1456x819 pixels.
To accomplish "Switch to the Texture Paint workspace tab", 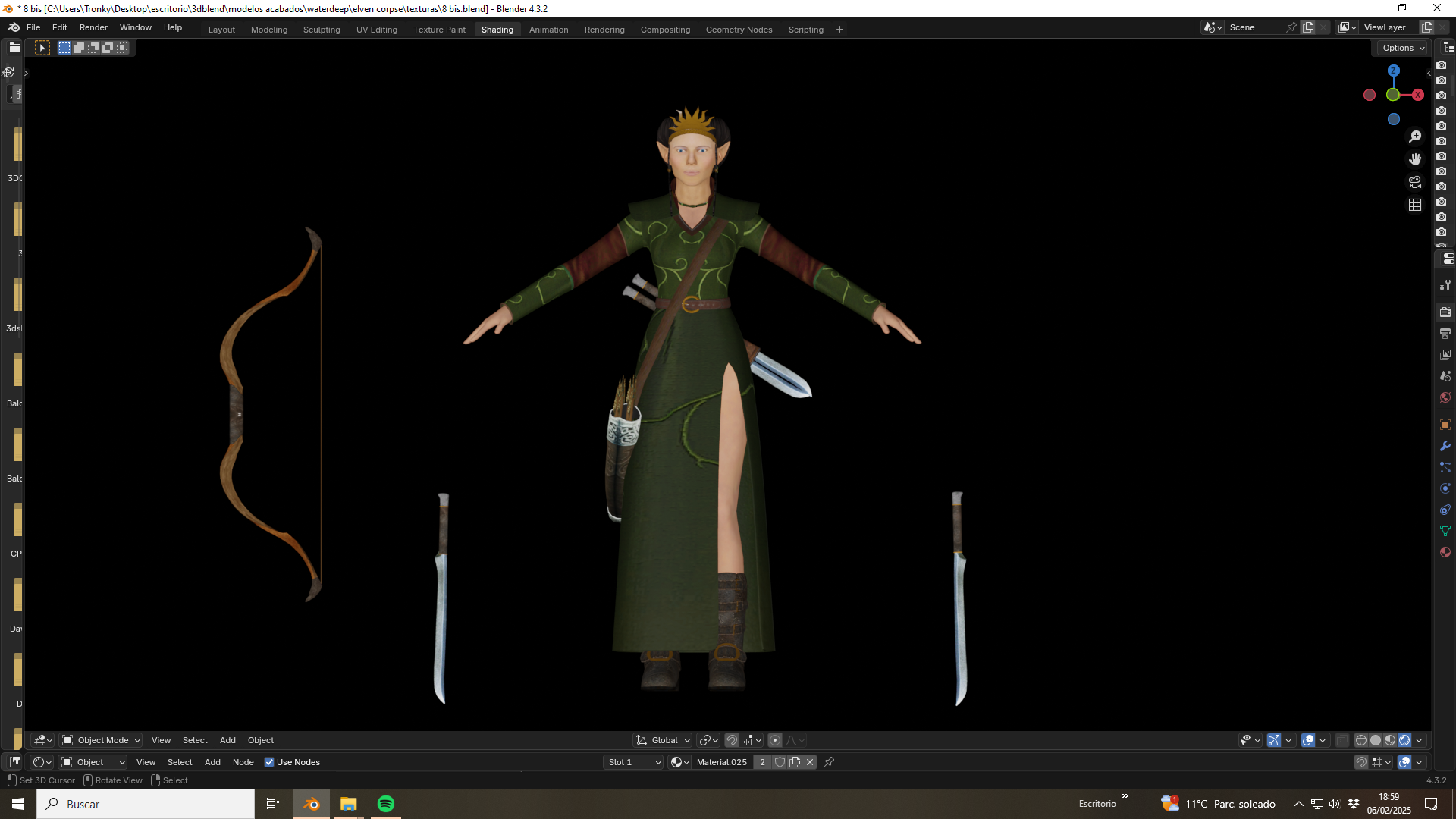I will (439, 30).
